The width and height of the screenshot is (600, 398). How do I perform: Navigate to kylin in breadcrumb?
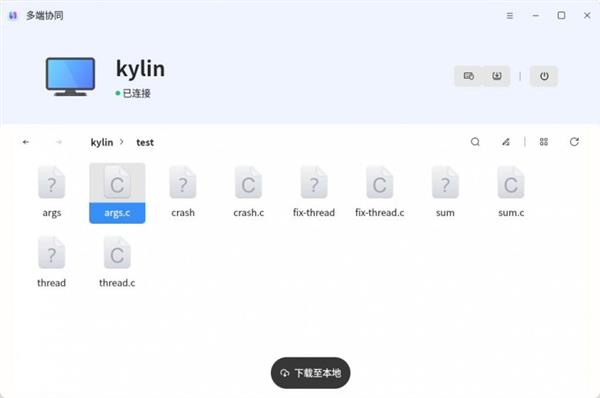tap(102, 142)
